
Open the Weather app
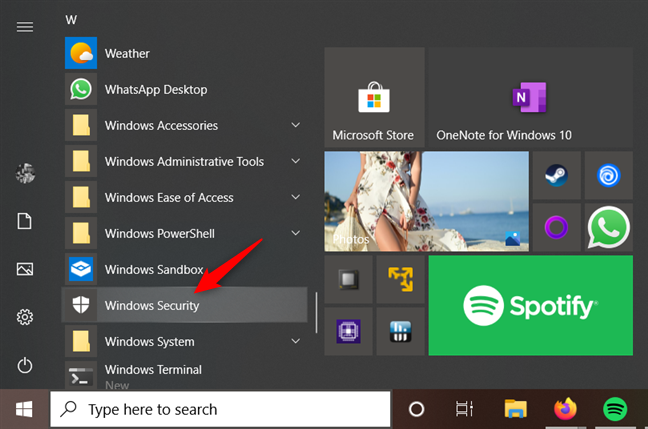click(127, 53)
